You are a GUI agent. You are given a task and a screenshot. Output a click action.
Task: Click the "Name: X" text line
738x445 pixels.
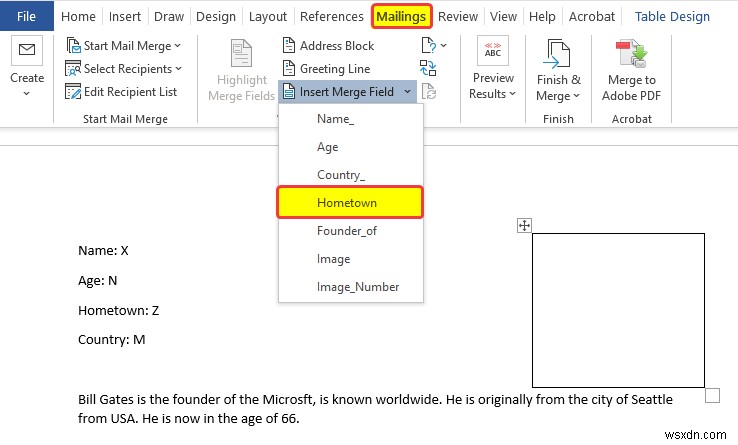pyautogui.click(x=103, y=251)
